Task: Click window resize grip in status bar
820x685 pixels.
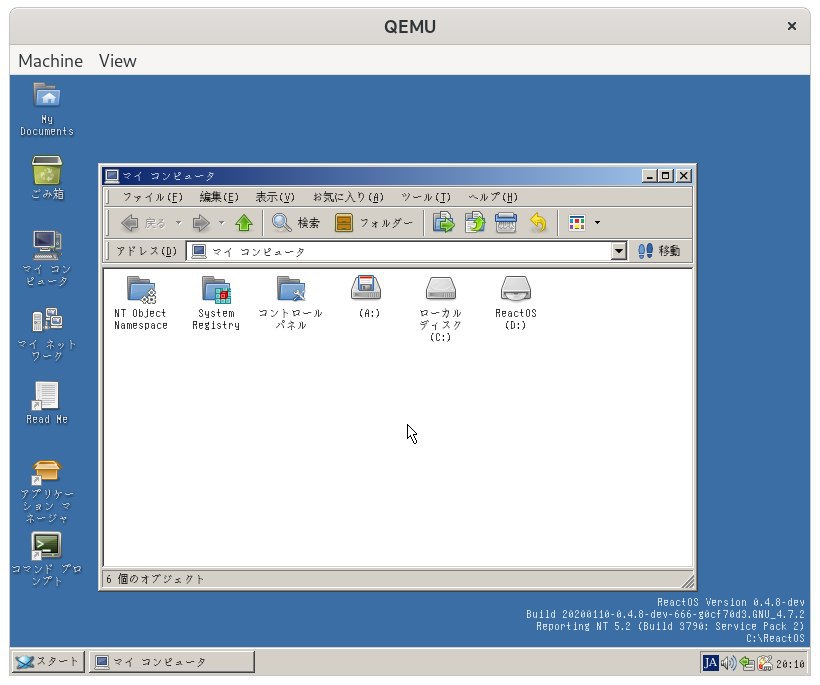Action: click(x=688, y=581)
